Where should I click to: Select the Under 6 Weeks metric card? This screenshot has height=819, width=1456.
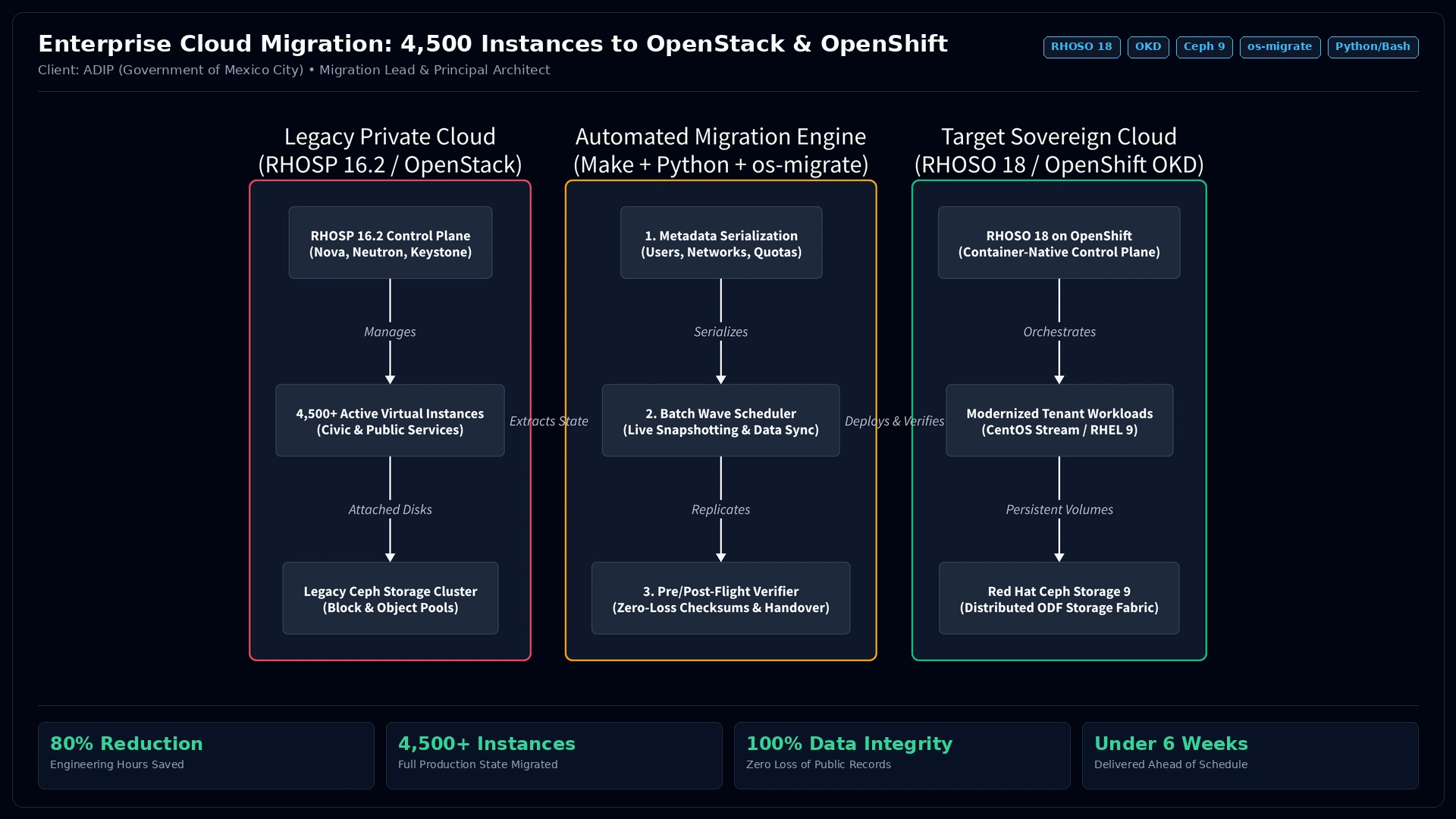[1250, 755]
